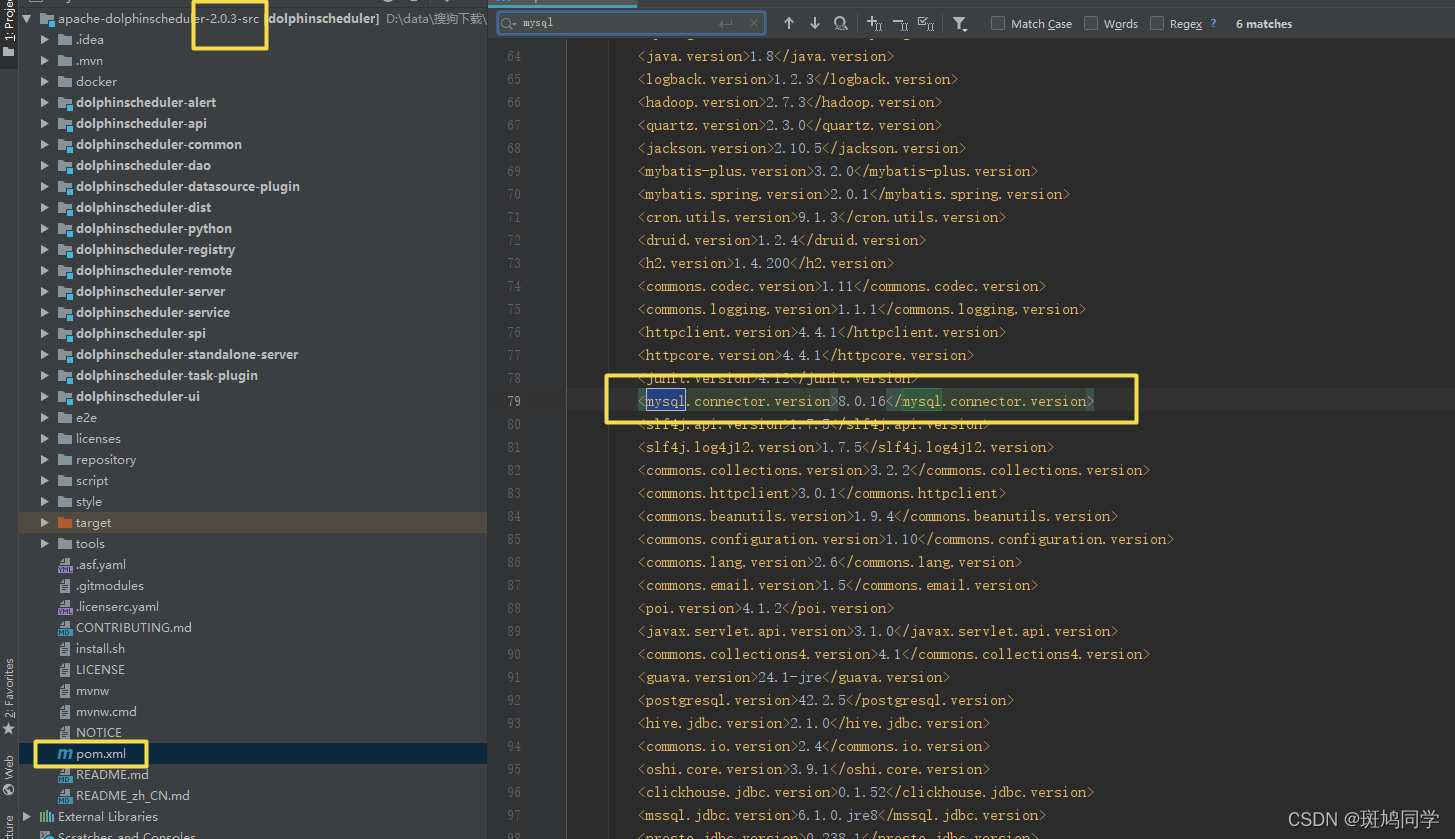1455x839 pixels.
Task: Open install.sh file
Action: coord(100,649)
